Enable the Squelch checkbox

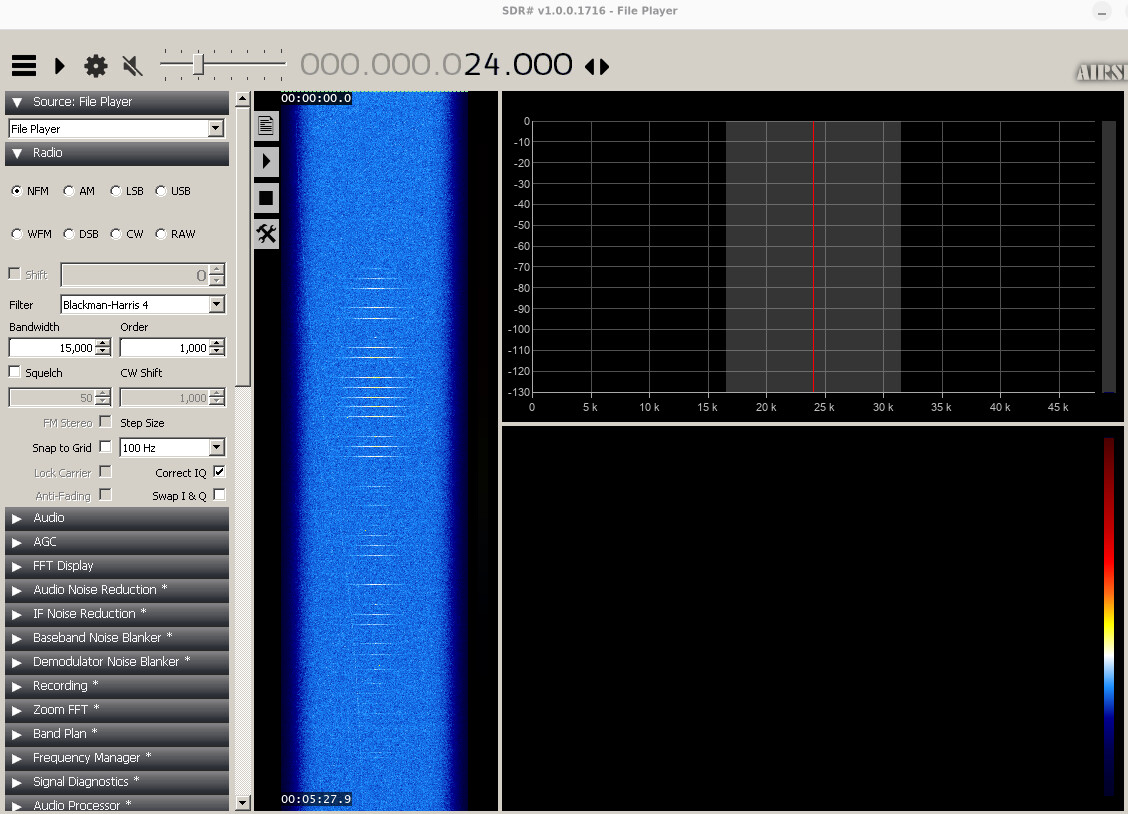coord(14,372)
